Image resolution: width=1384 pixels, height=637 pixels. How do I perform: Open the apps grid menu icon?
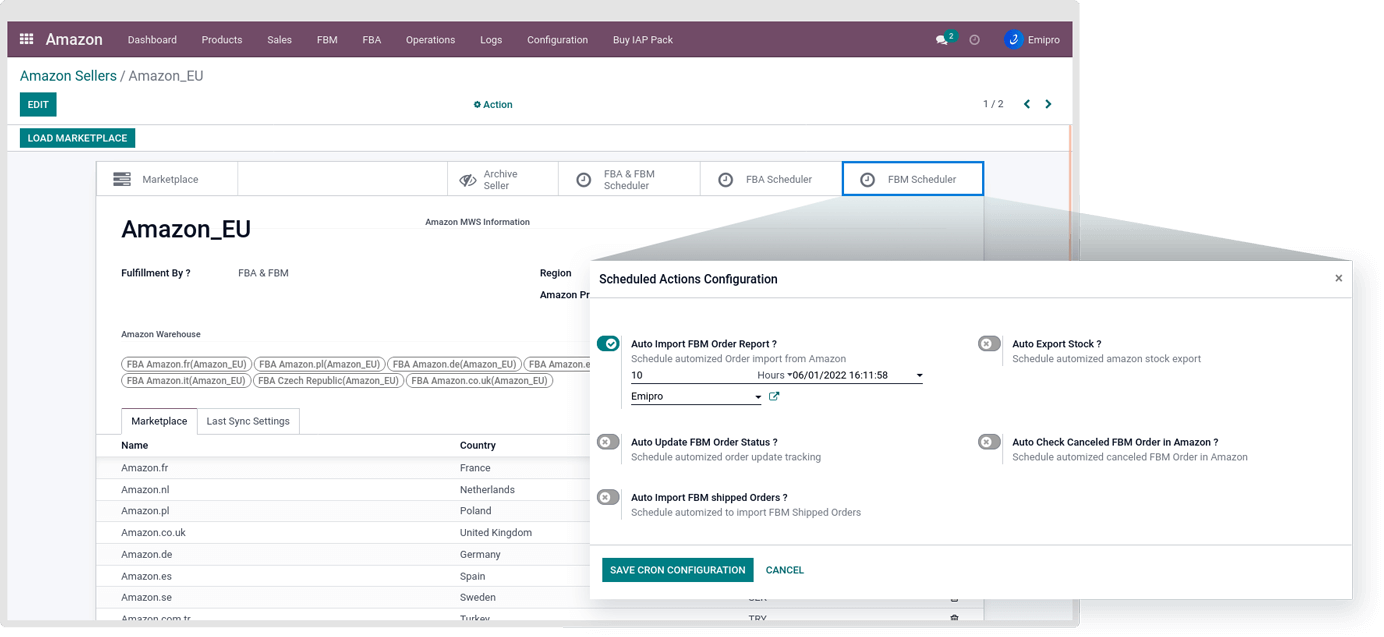pos(26,39)
